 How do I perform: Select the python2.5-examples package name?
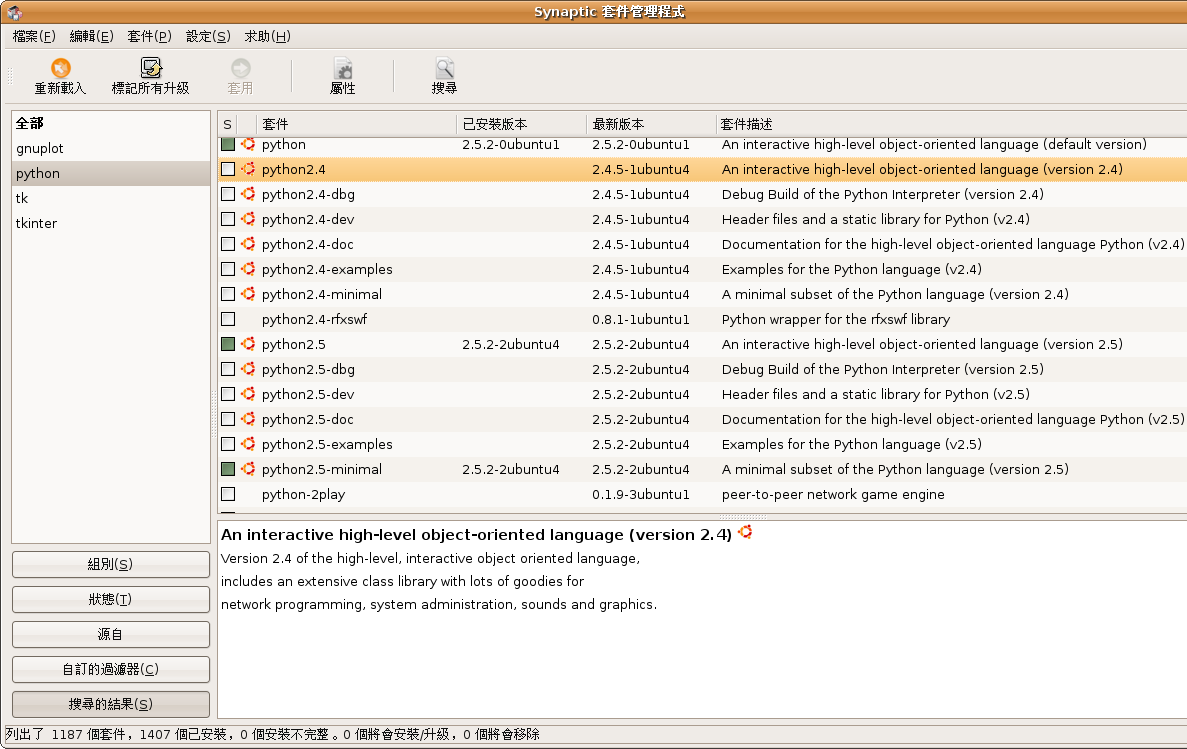(x=327, y=444)
